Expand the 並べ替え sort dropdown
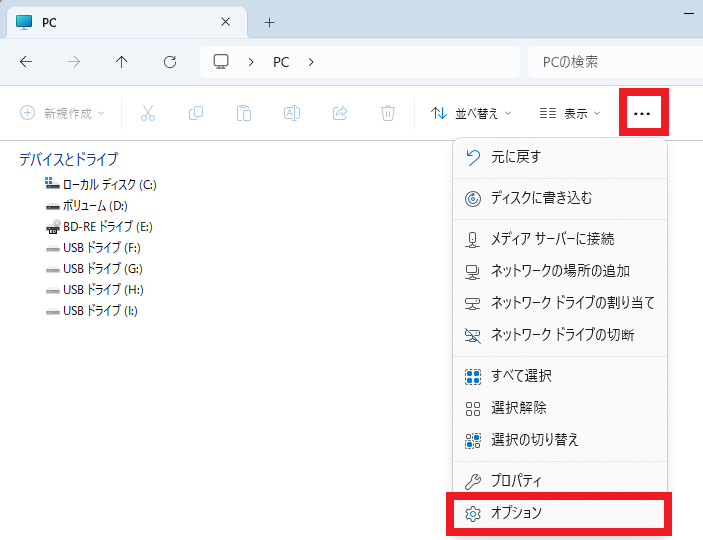 pos(471,113)
